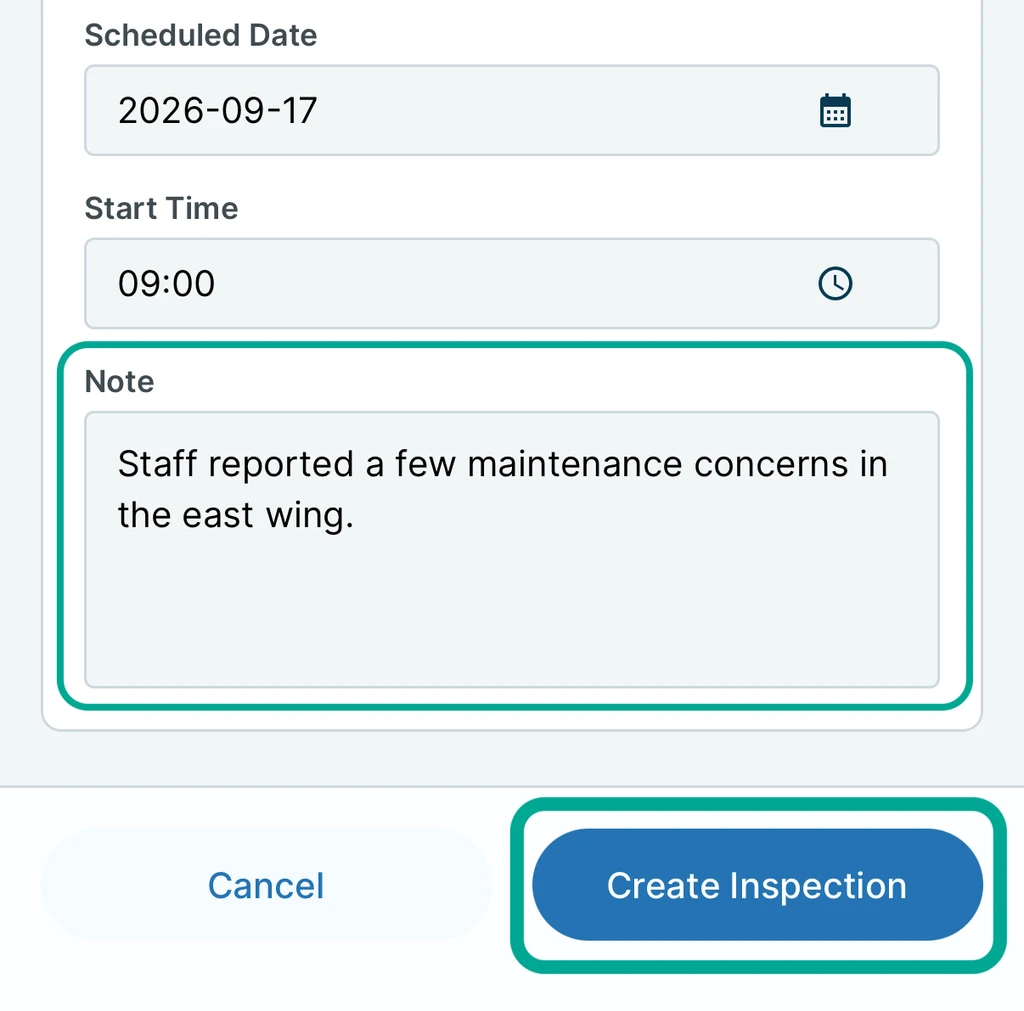Select the month 09 in the date

tap(242, 110)
